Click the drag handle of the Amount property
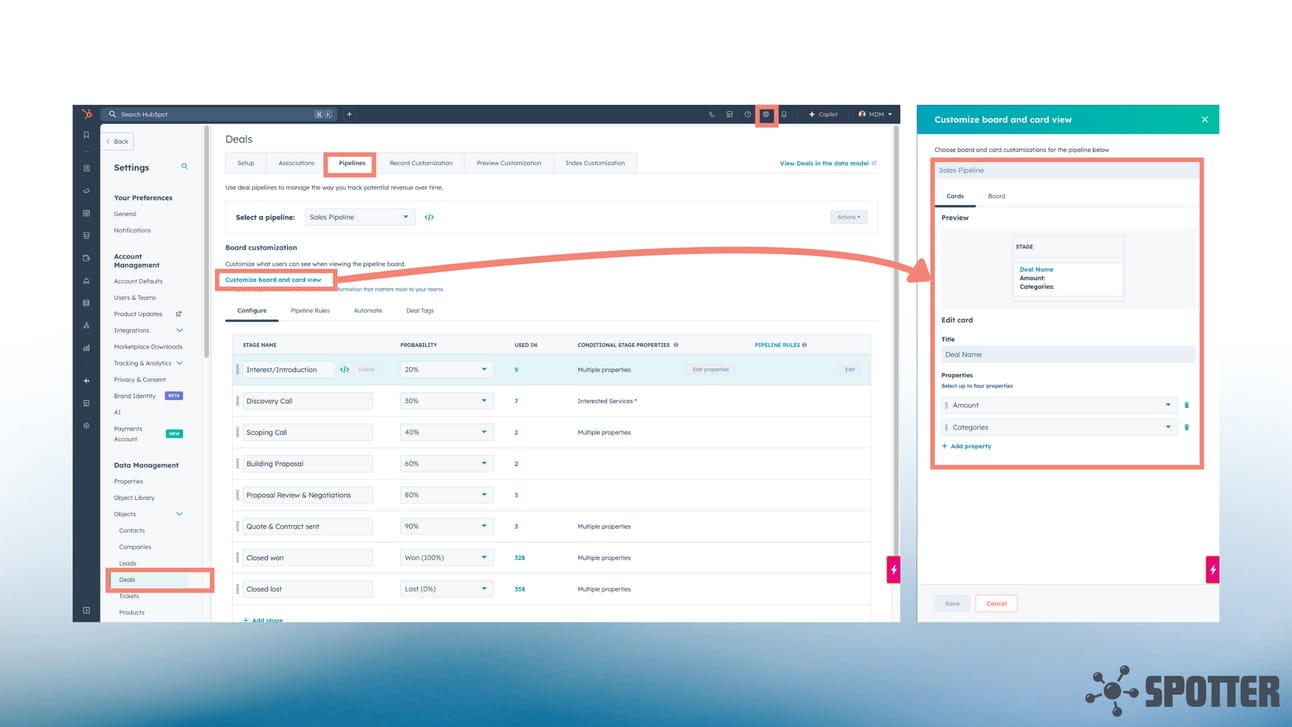The width and height of the screenshot is (1292, 727). [946, 405]
